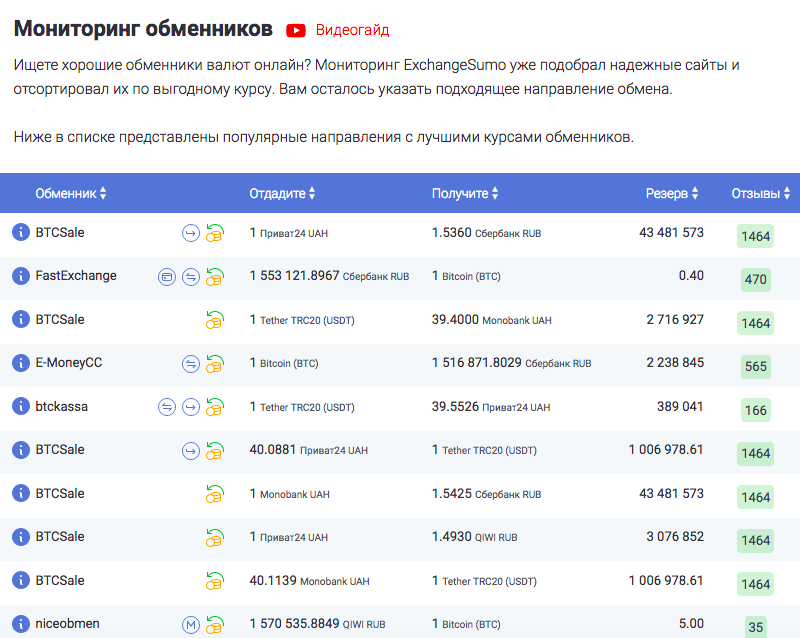800x638 pixels.
Task: Select '40.1139 Monobank UAH' cell
Action: click(x=309, y=580)
